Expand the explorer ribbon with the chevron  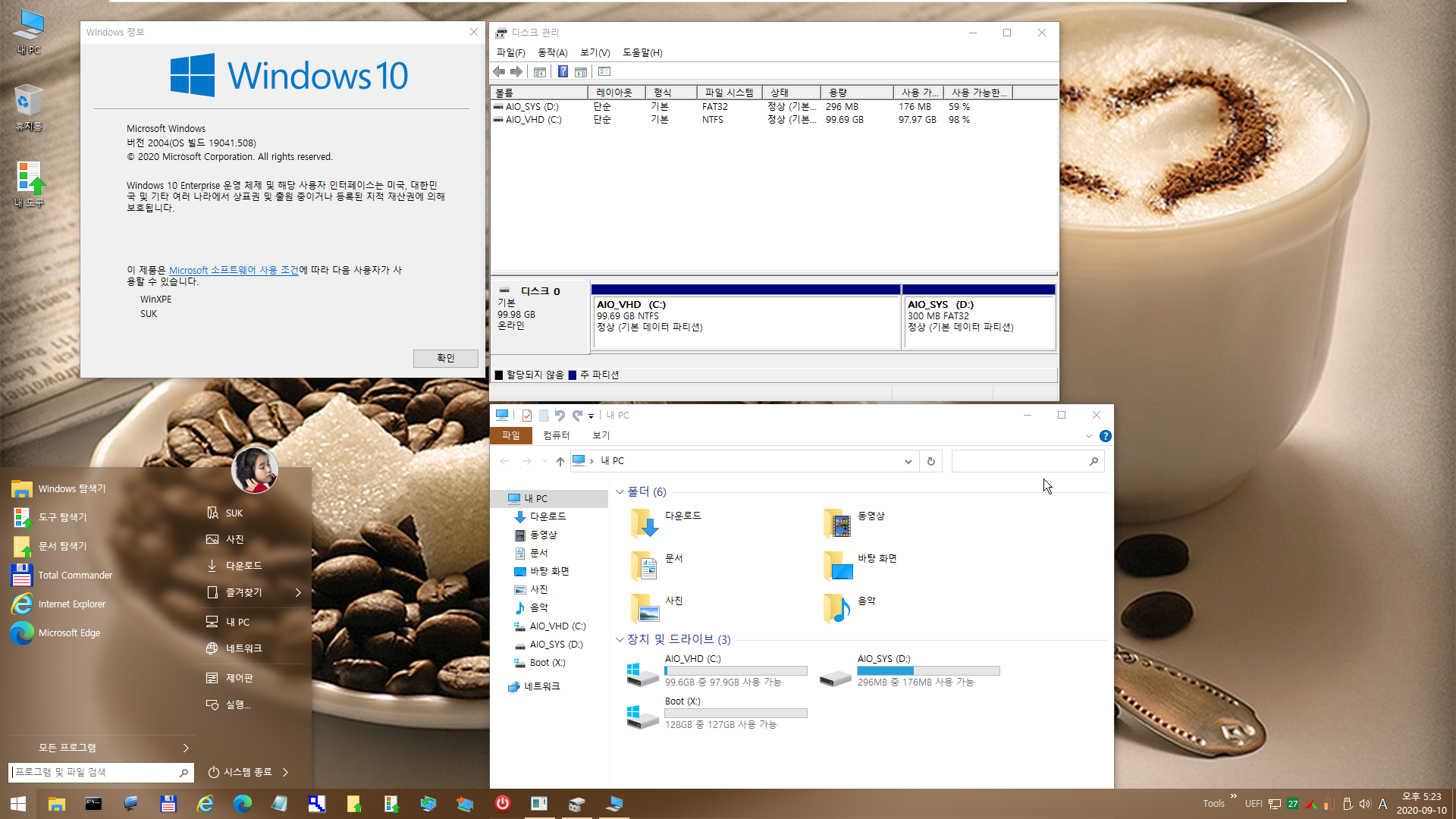click(x=1089, y=436)
